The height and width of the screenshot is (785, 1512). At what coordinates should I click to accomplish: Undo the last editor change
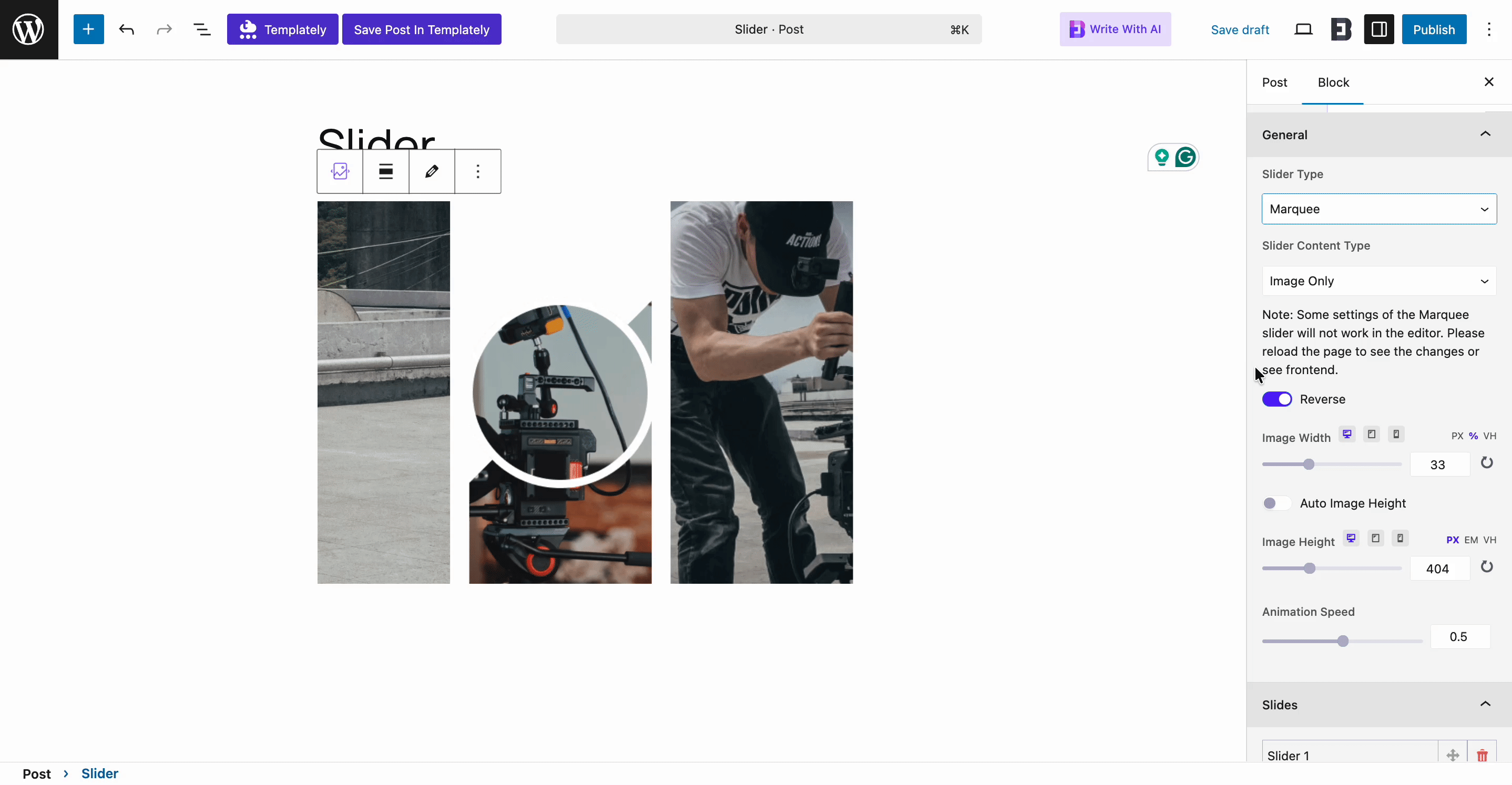(126, 29)
